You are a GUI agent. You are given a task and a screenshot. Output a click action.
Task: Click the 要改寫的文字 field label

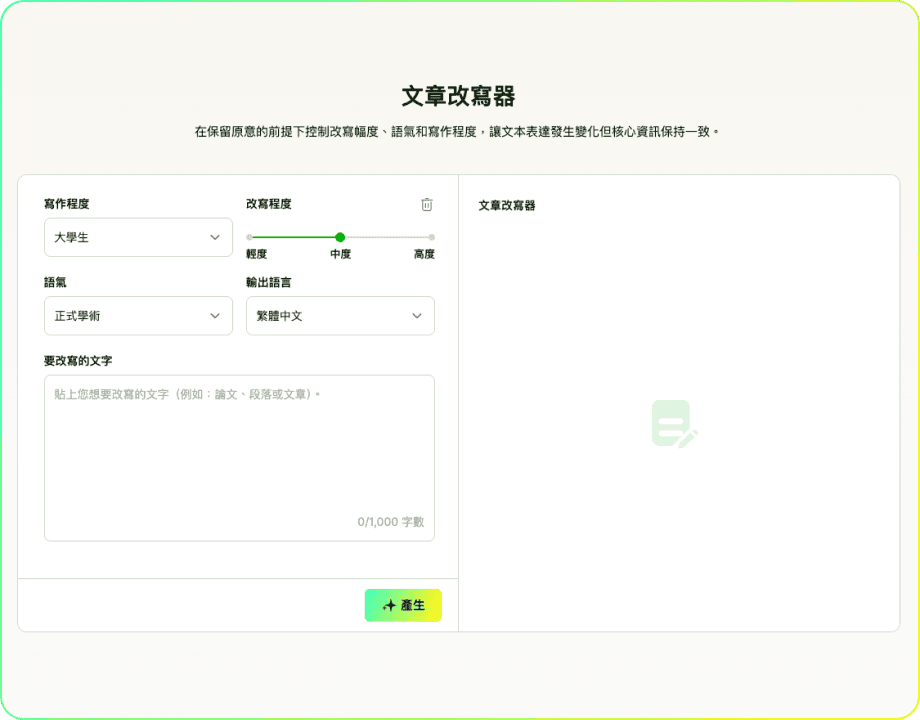pos(78,361)
